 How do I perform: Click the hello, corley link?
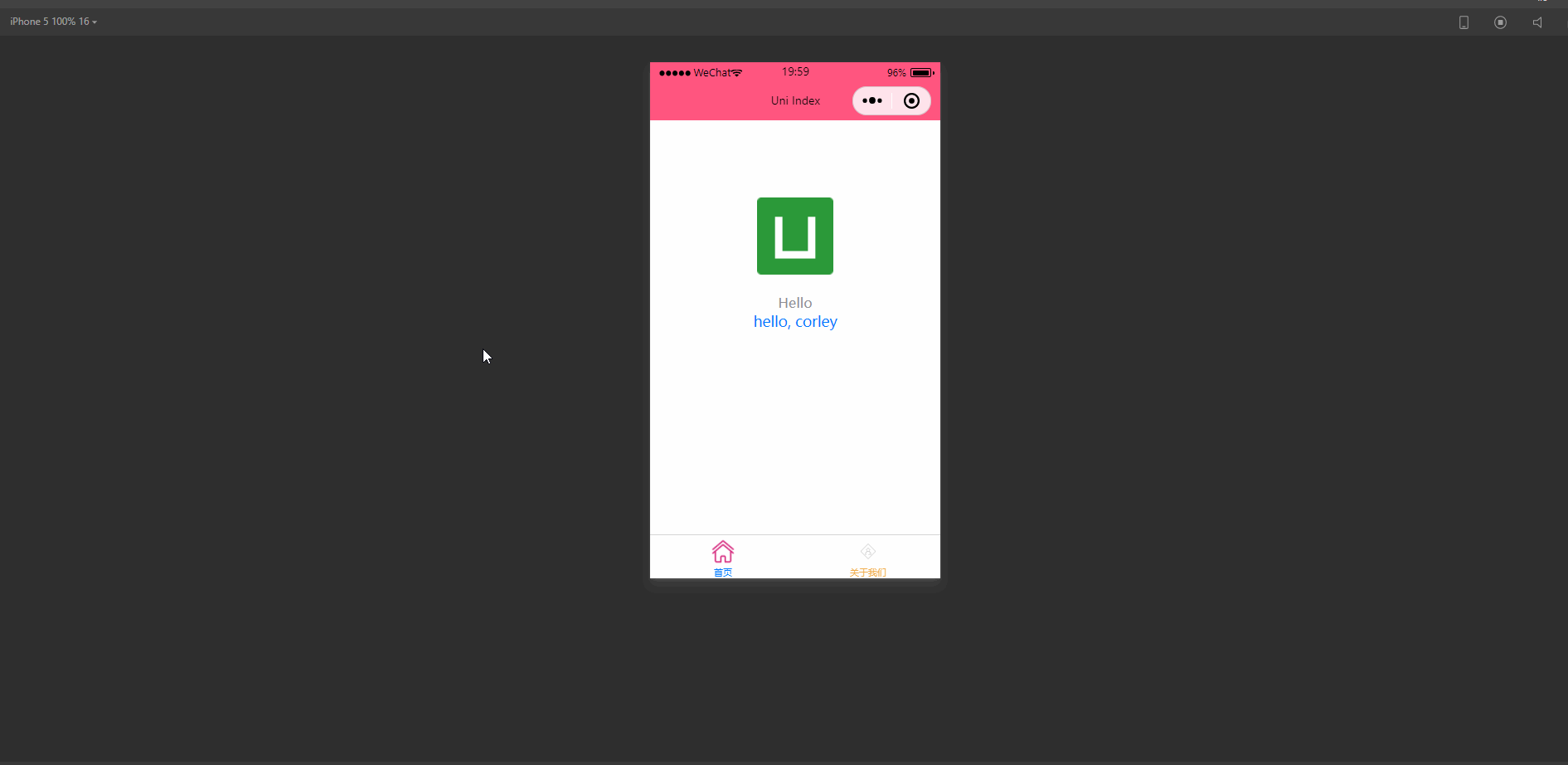tap(794, 322)
